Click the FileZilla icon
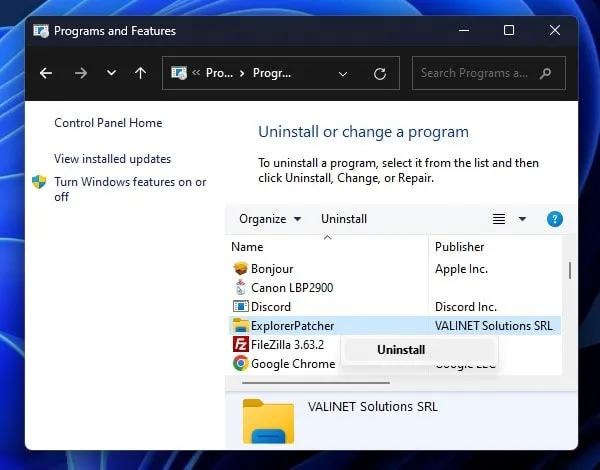Image resolution: width=600 pixels, height=470 pixels. (x=241, y=344)
